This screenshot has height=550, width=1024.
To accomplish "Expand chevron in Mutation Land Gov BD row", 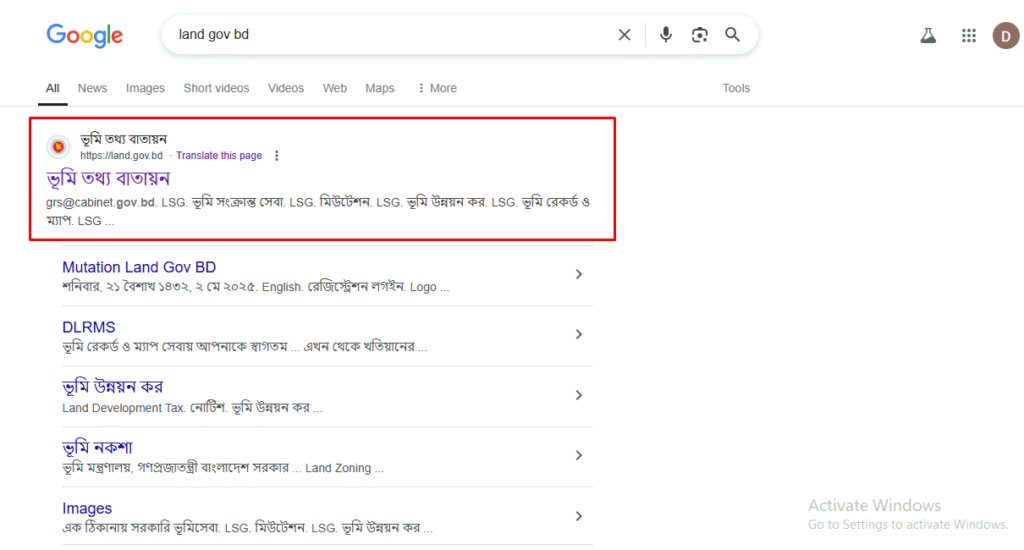I will (579, 274).
